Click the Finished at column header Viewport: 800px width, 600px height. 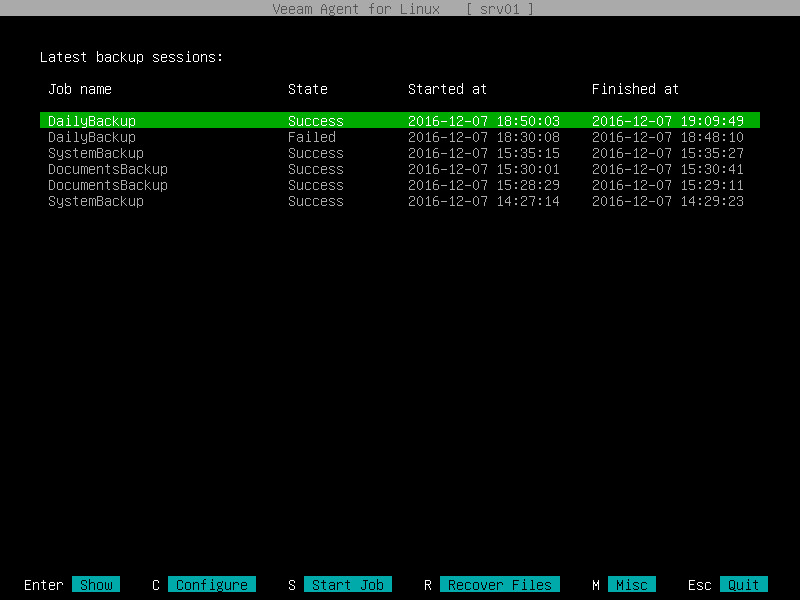[635, 89]
